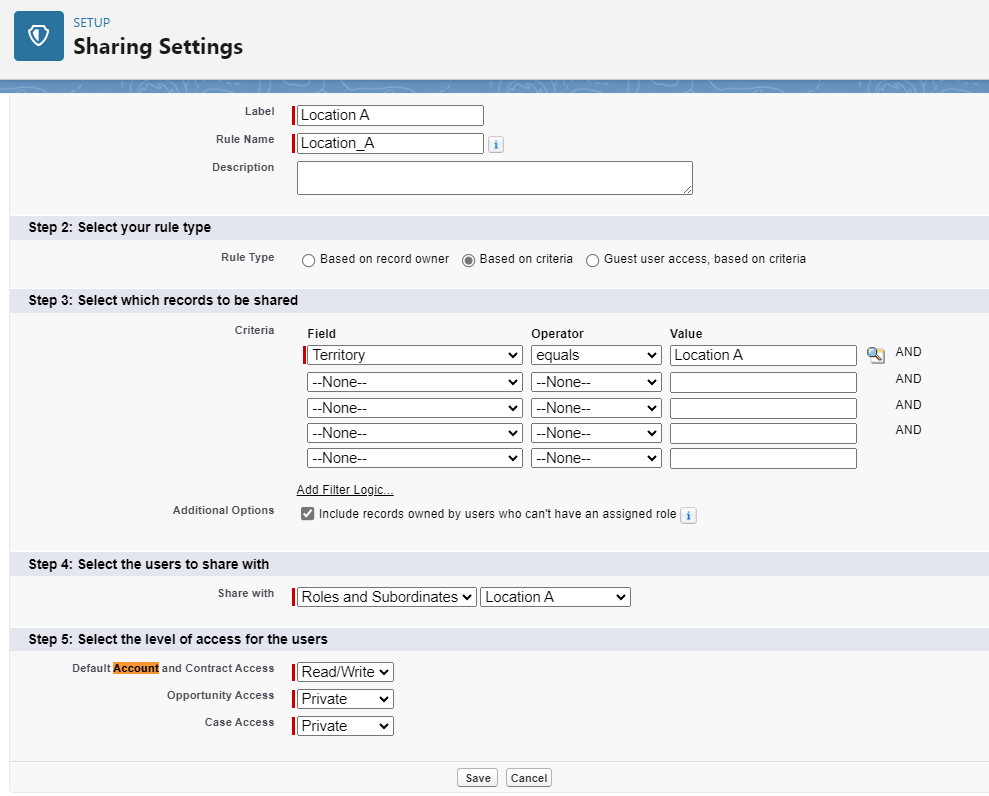Open fifth row Operator --None-- dropdown

(x=596, y=458)
